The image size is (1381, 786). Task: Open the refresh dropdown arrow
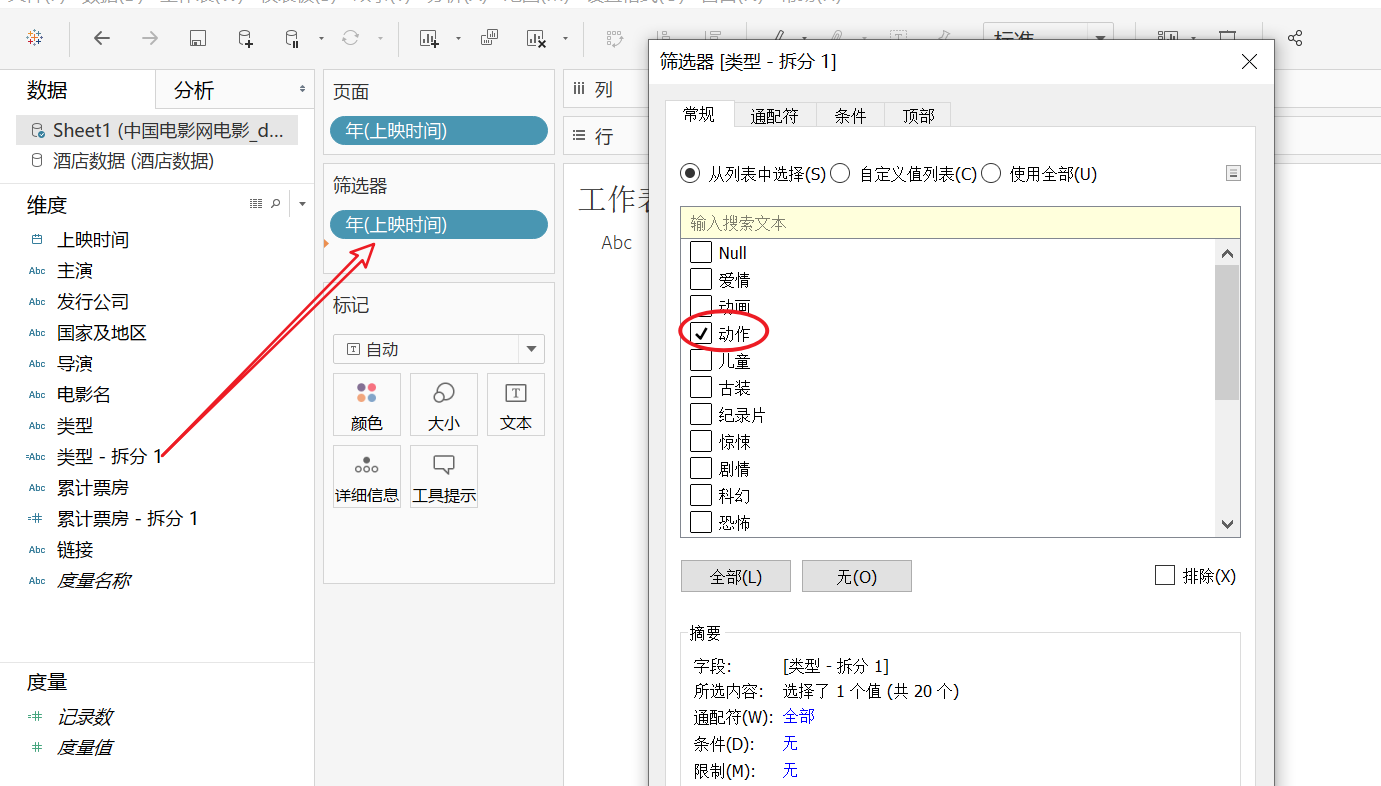coord(380,39)
